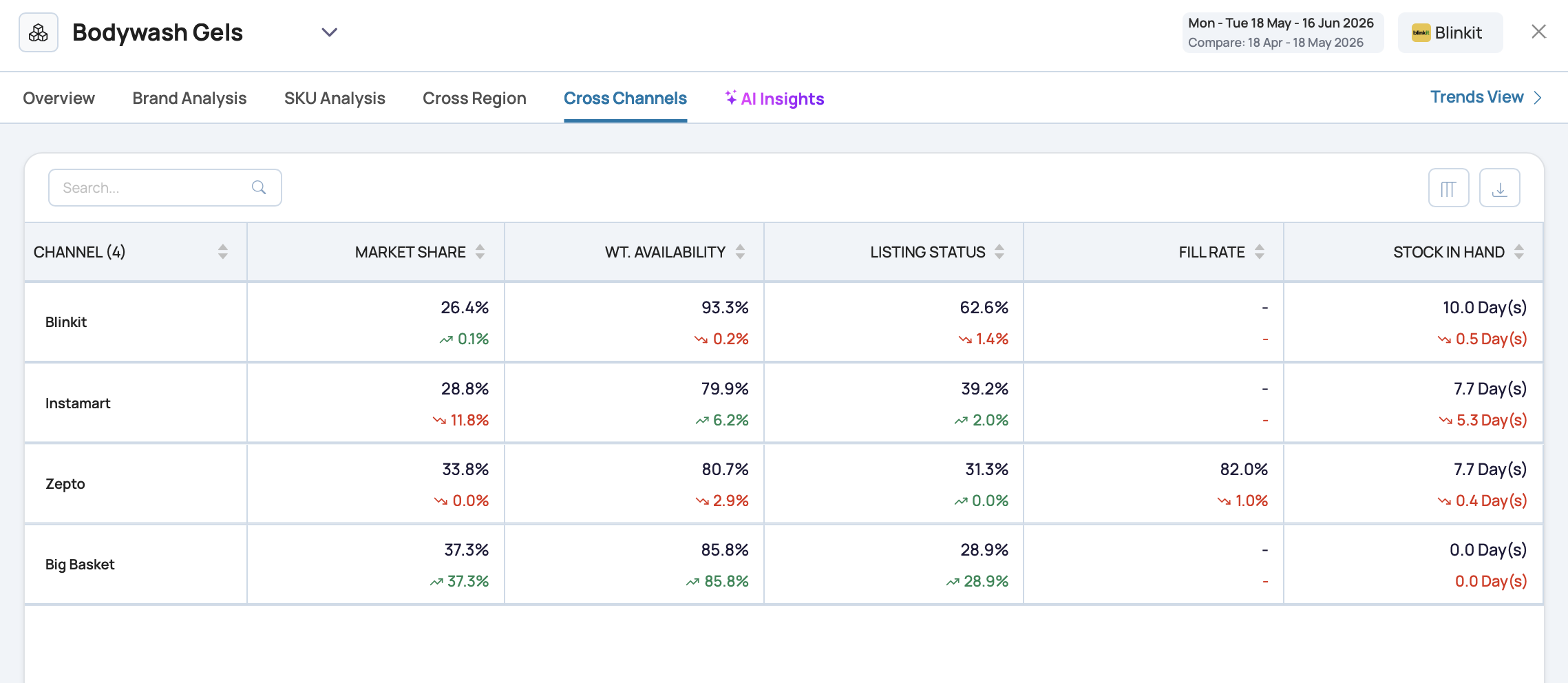Open the column settings icon

(x=1448, y=188)
